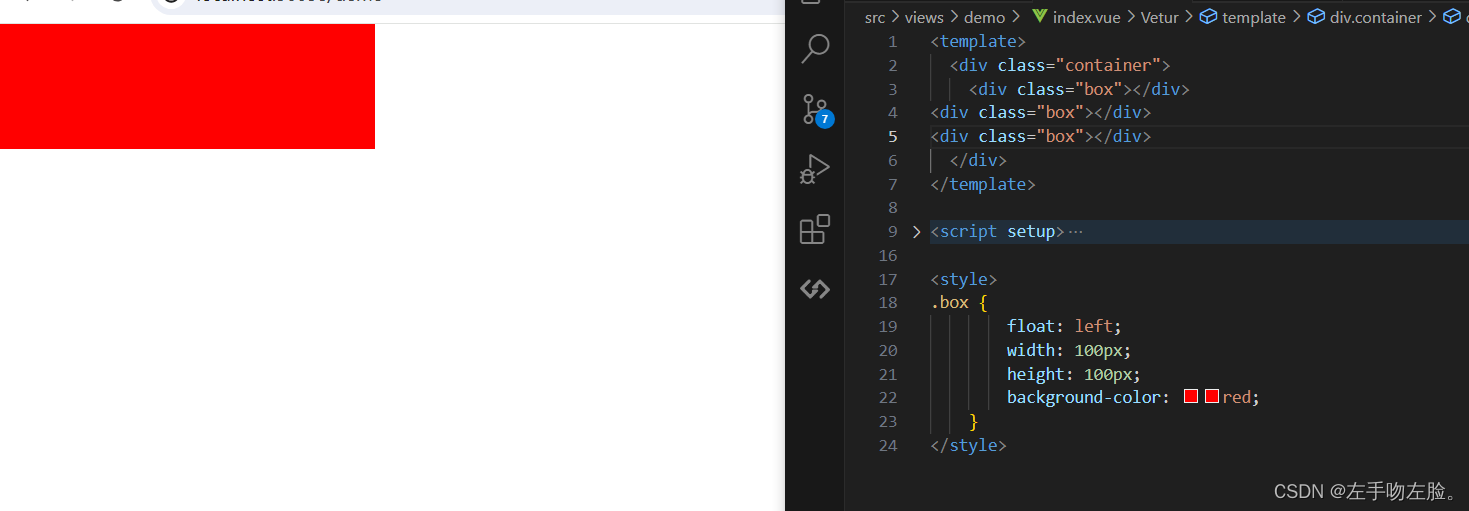
Task: Place cursor on opening template tag, line 1
Action: pyautogui.click(x=978, y=42)
